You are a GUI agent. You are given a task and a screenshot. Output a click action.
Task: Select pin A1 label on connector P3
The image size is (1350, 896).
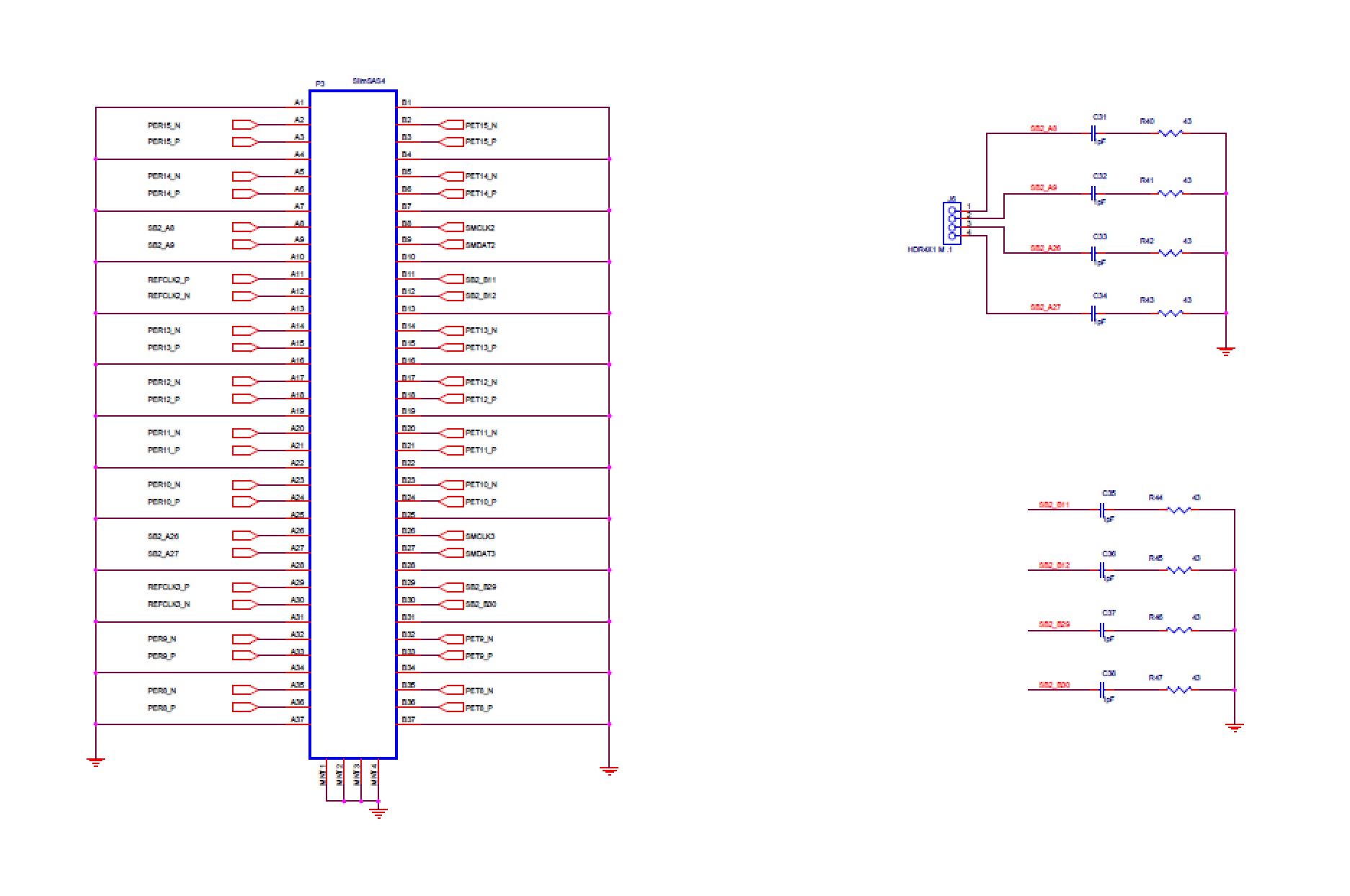point(299,103)
